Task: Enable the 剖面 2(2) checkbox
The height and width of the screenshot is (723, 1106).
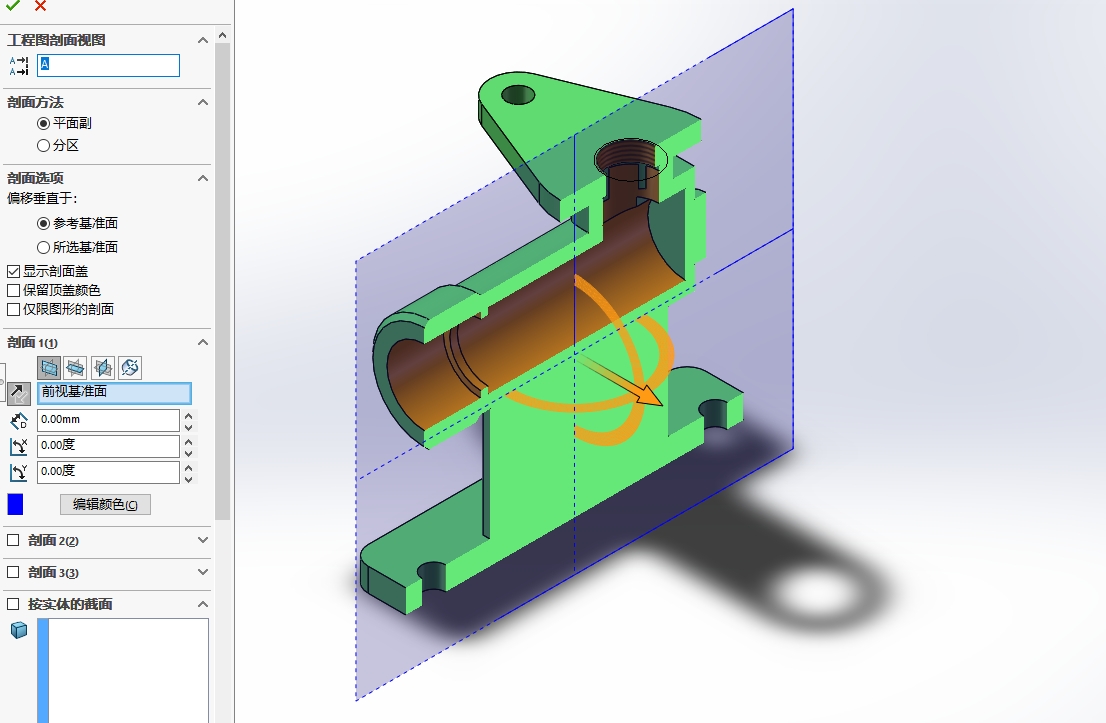Action: click(x=13, y=540)
